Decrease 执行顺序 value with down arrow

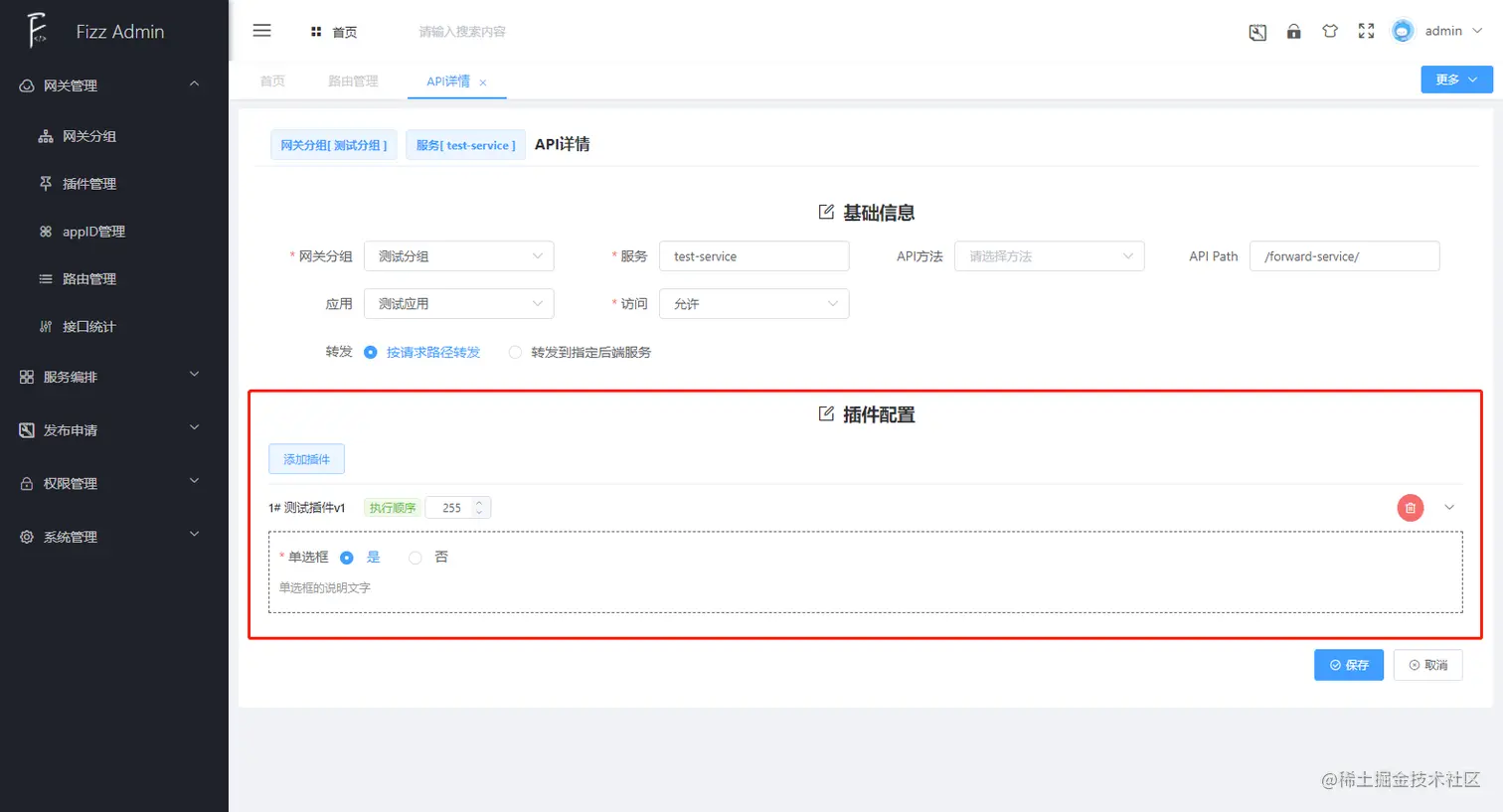[479, 514]
